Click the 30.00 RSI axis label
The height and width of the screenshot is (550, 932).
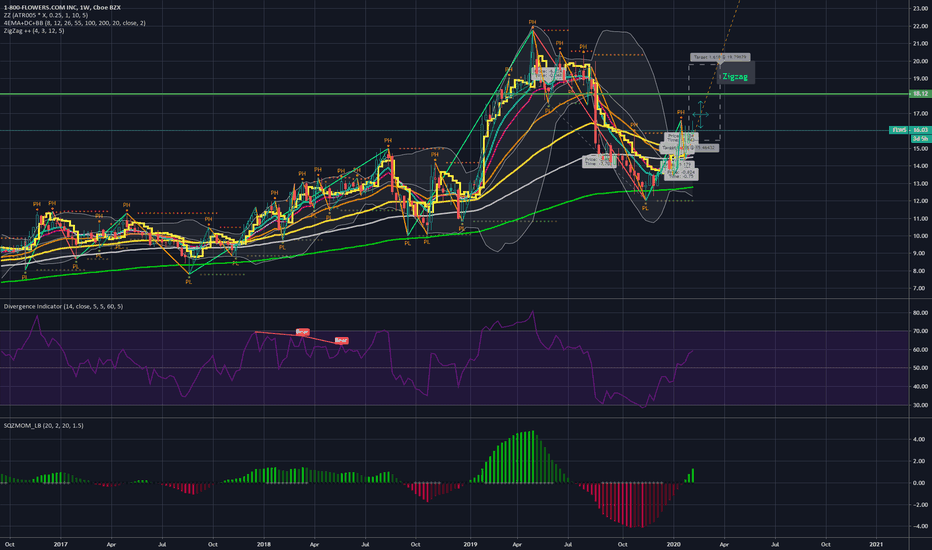pos(921,406)
